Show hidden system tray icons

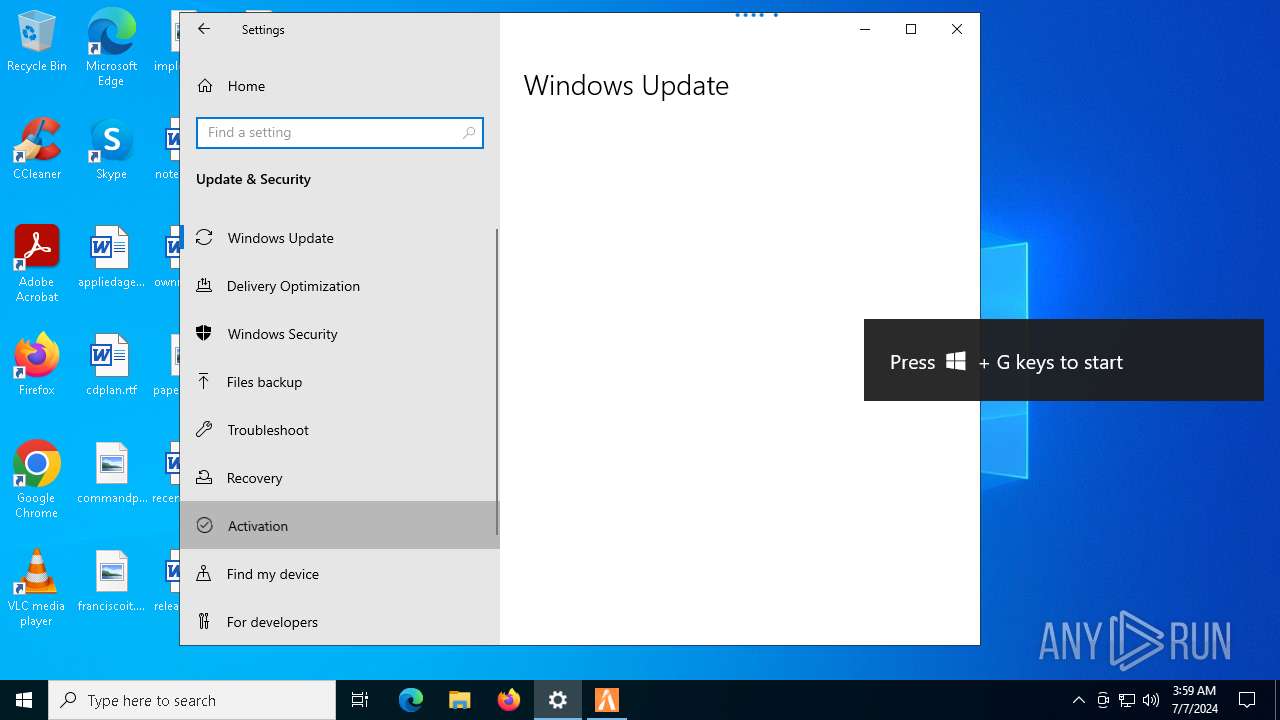[1079, 700]
